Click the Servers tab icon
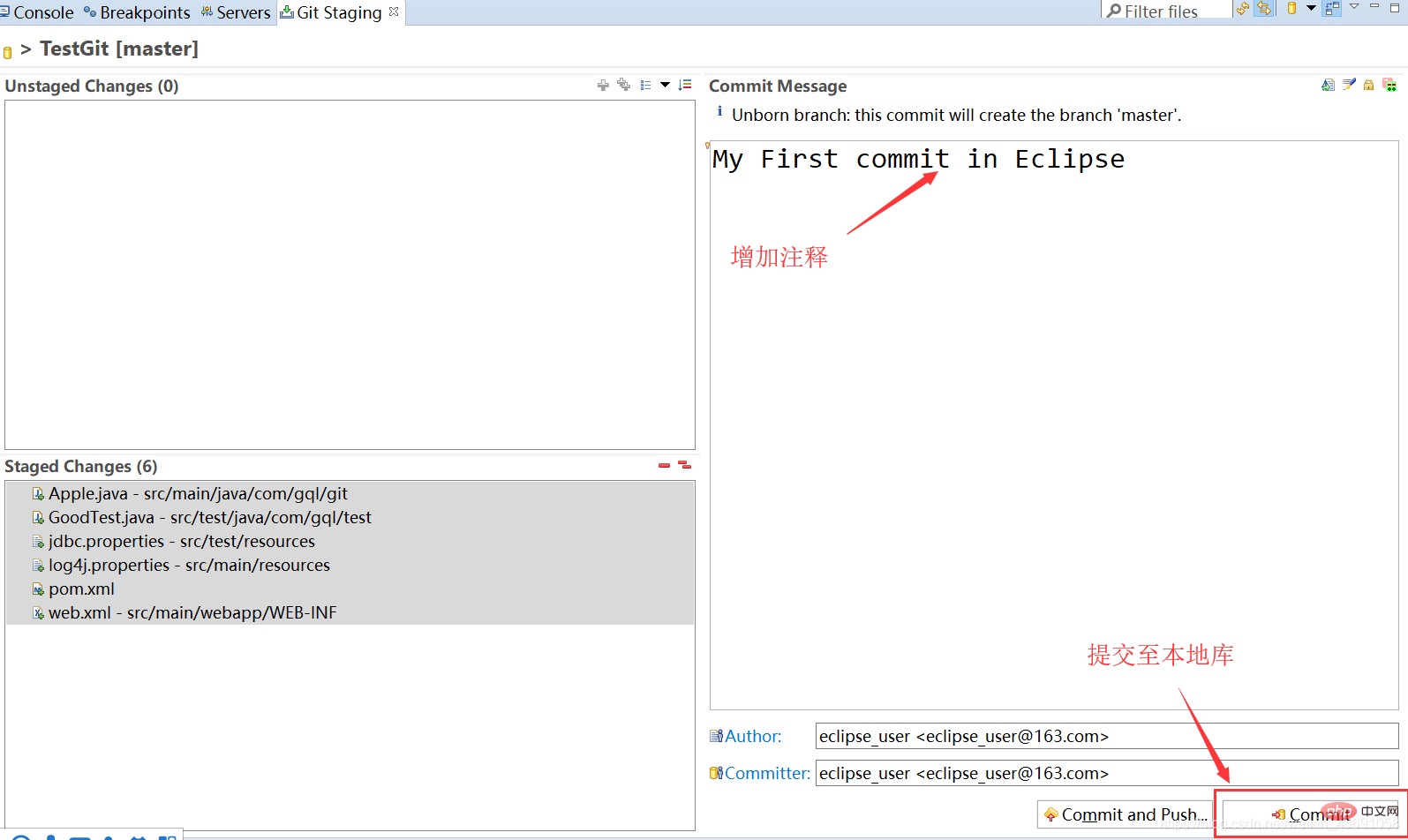This screenshot has height=840, width=1408. pos(207,11)
